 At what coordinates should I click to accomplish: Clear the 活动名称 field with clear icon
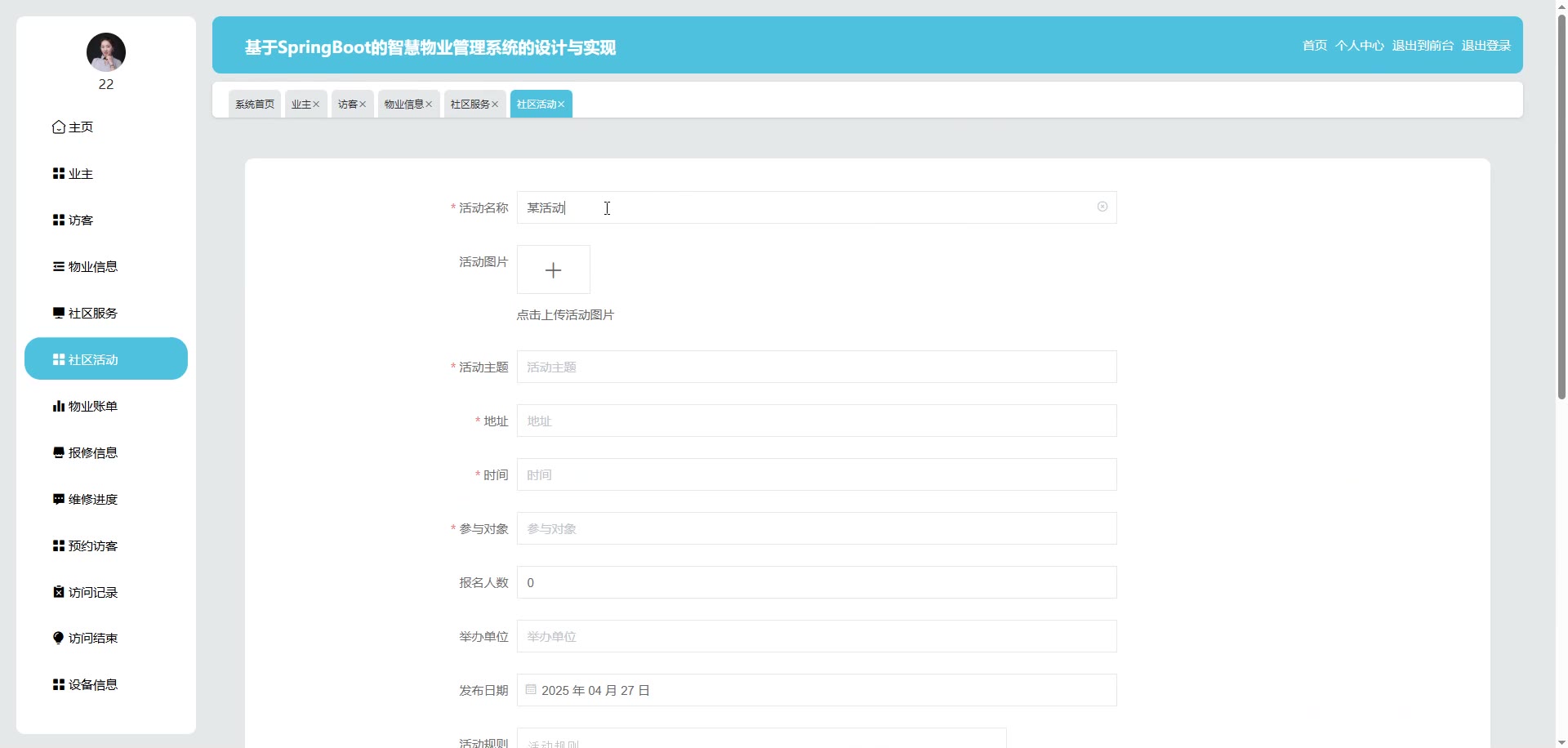click(1102, 207)
